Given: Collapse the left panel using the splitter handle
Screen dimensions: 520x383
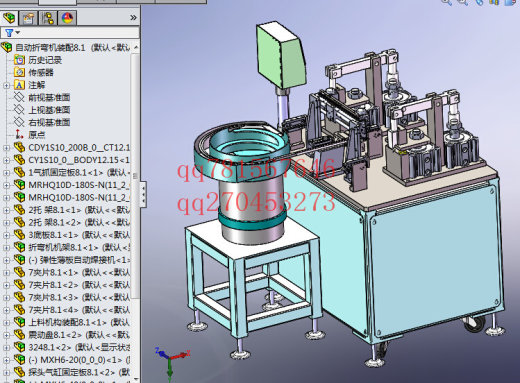Looking at the screenshot, I should coord(143,195).
